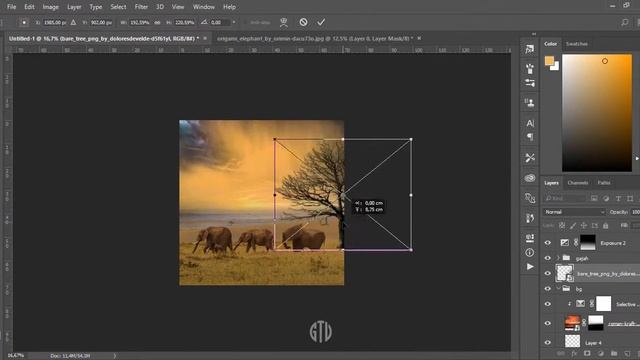Hide the roman-kraft layer
Image resolution: width=640 pixels, height=360 pixels.
point(548,323)
